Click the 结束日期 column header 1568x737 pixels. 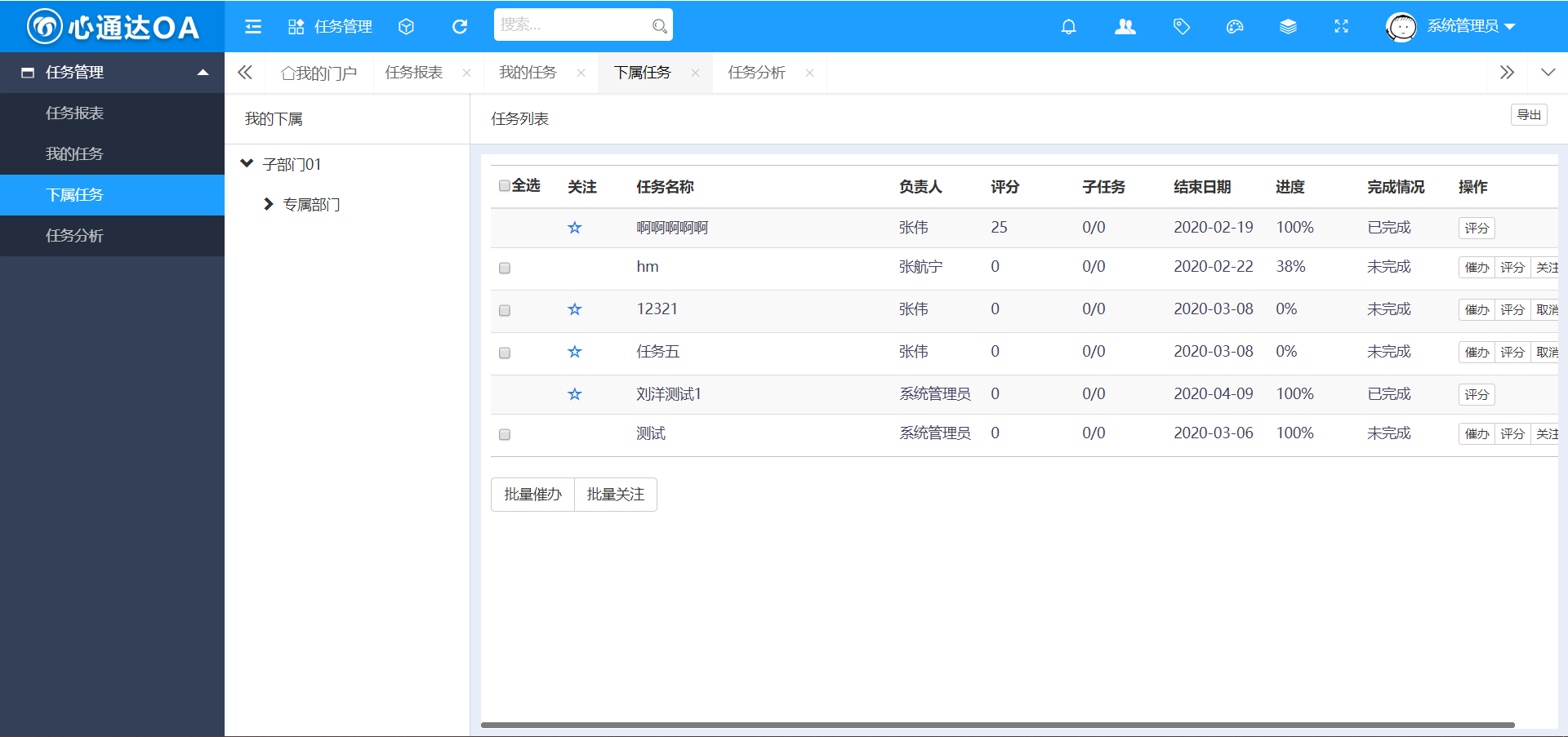pos(1202,187)
